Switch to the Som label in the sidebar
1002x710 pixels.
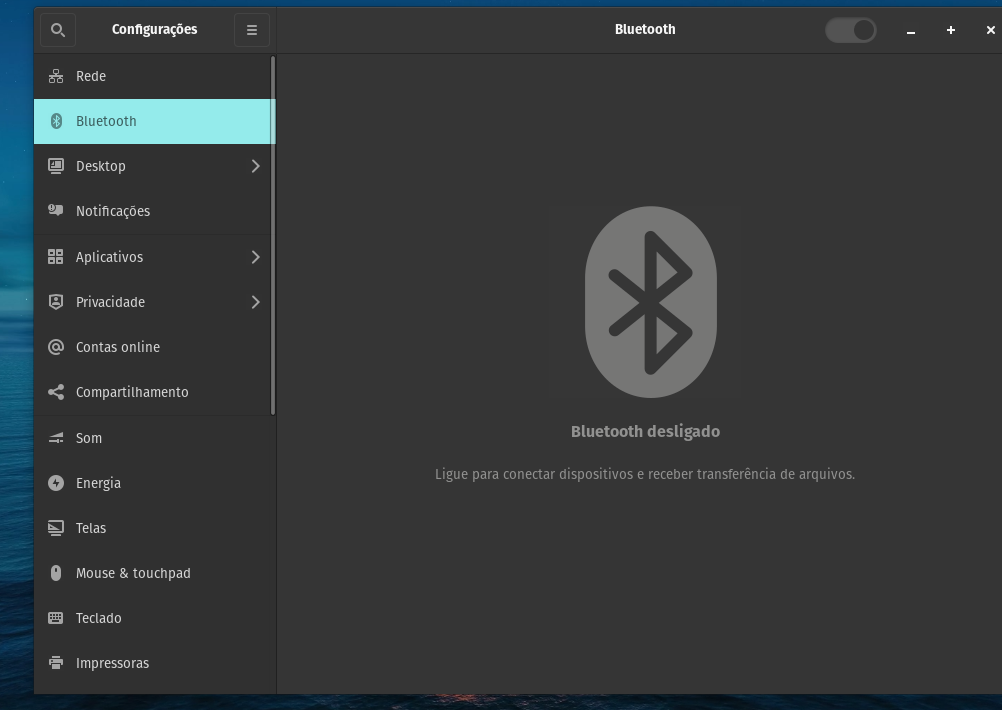click(x=89, y=438)
